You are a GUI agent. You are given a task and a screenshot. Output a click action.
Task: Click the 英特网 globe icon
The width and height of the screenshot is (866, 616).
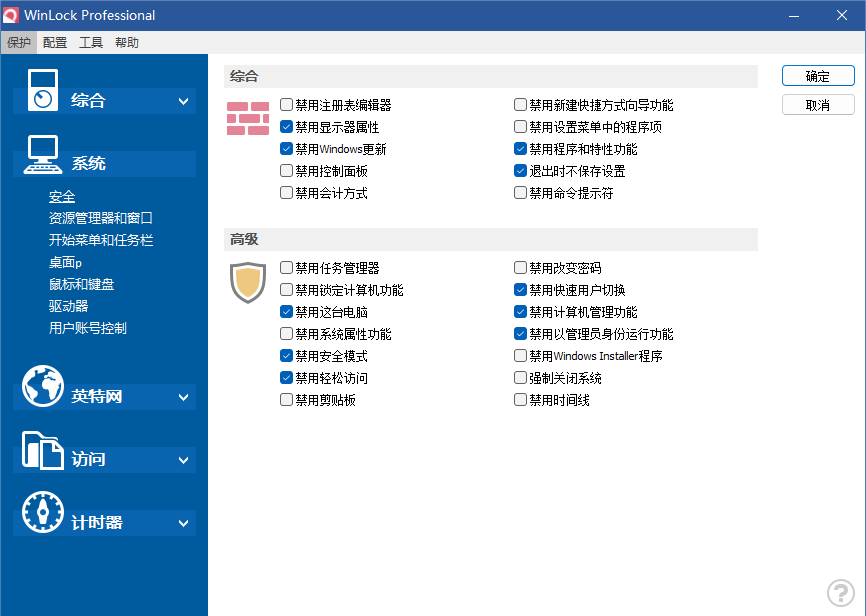point(43,386)
